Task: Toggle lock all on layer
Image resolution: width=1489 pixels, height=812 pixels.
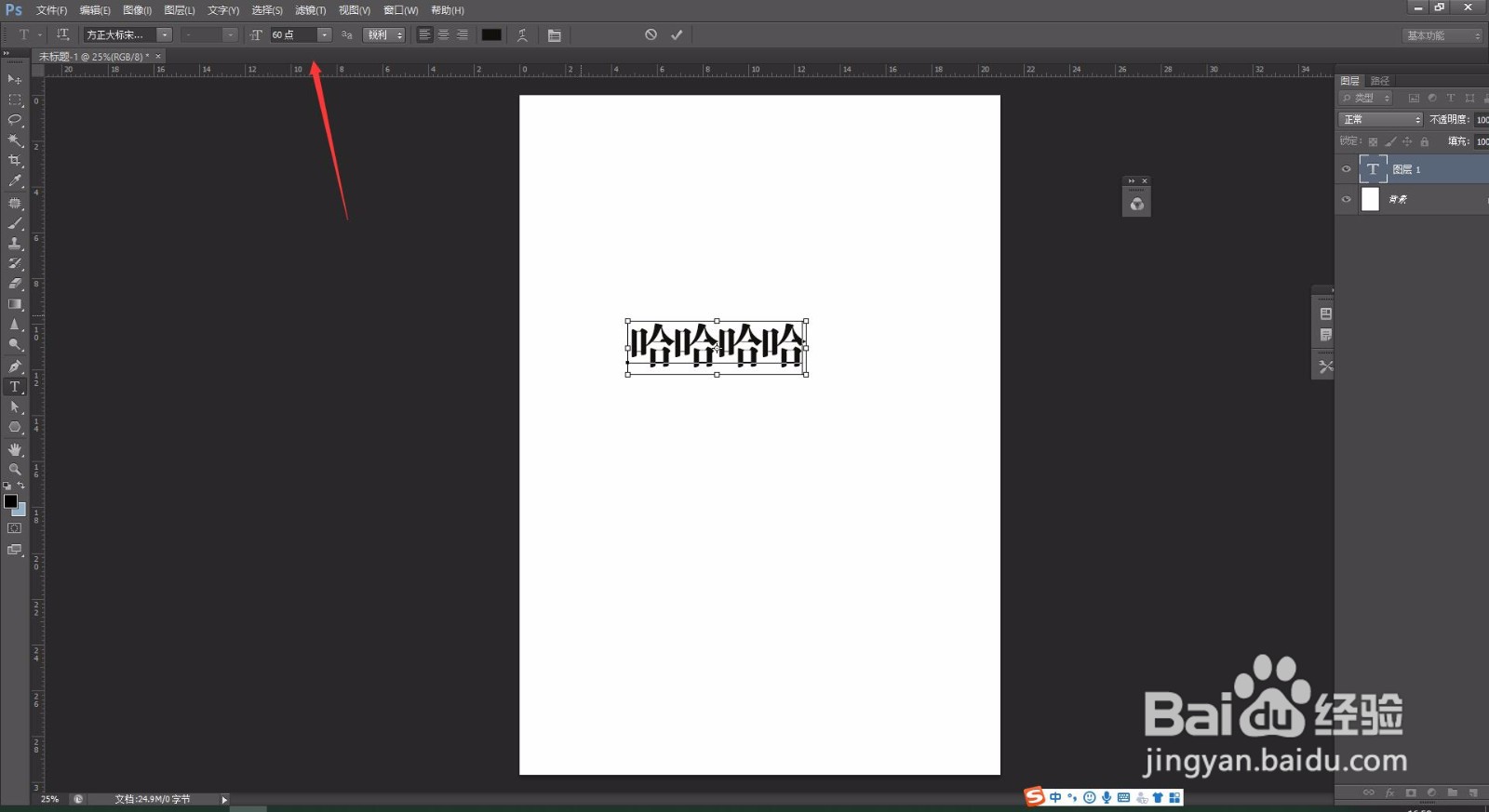Action: pos(1425,141)
